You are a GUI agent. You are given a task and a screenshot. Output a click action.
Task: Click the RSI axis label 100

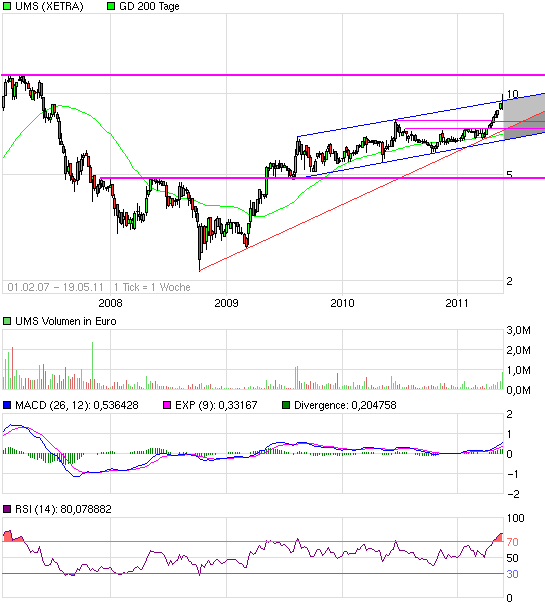516,518
